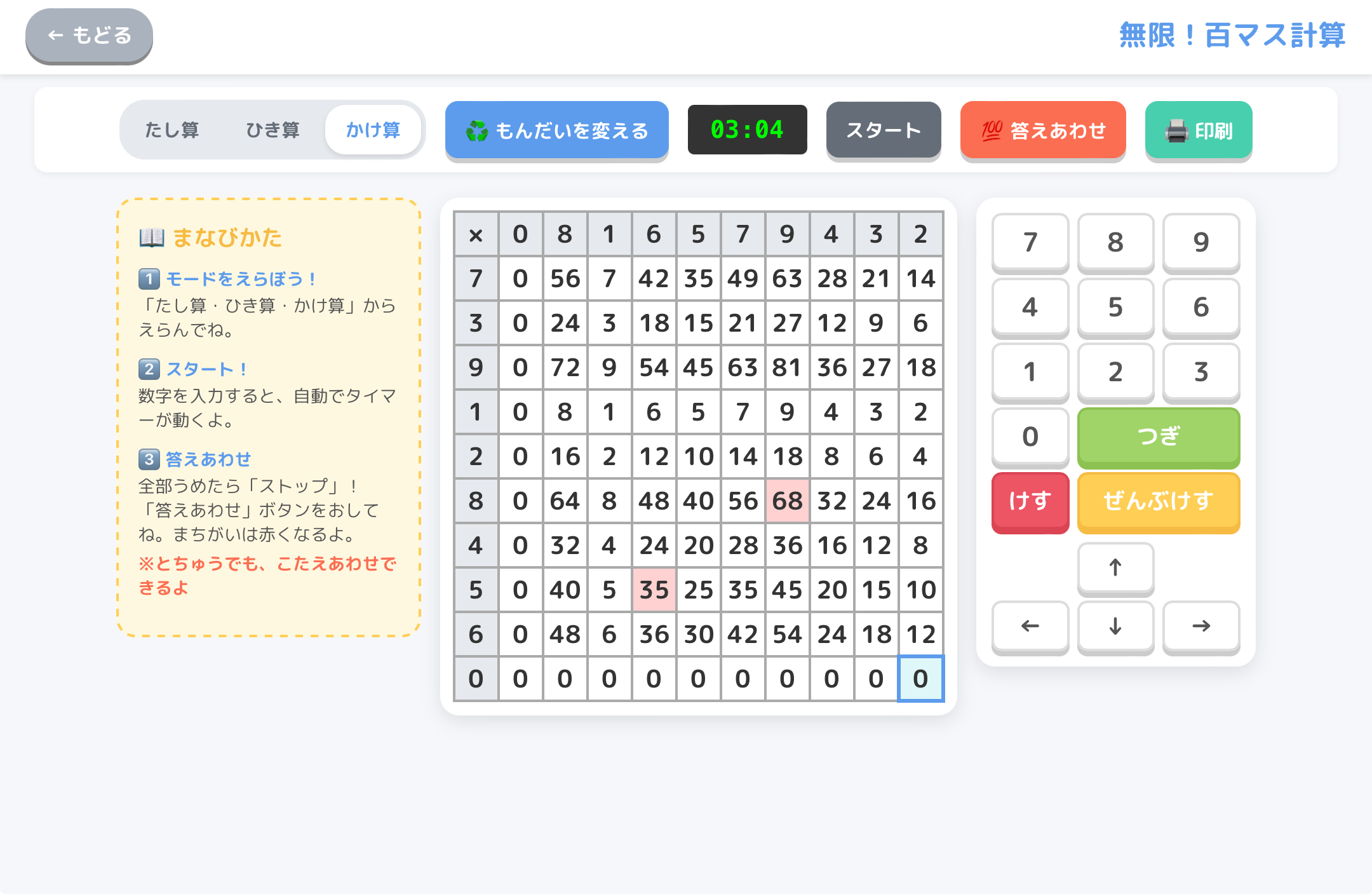Image resolution: width=1372 pixels, height=894 pixels.
Task: Tap number 0 on the keypad
Action: 1030,437
